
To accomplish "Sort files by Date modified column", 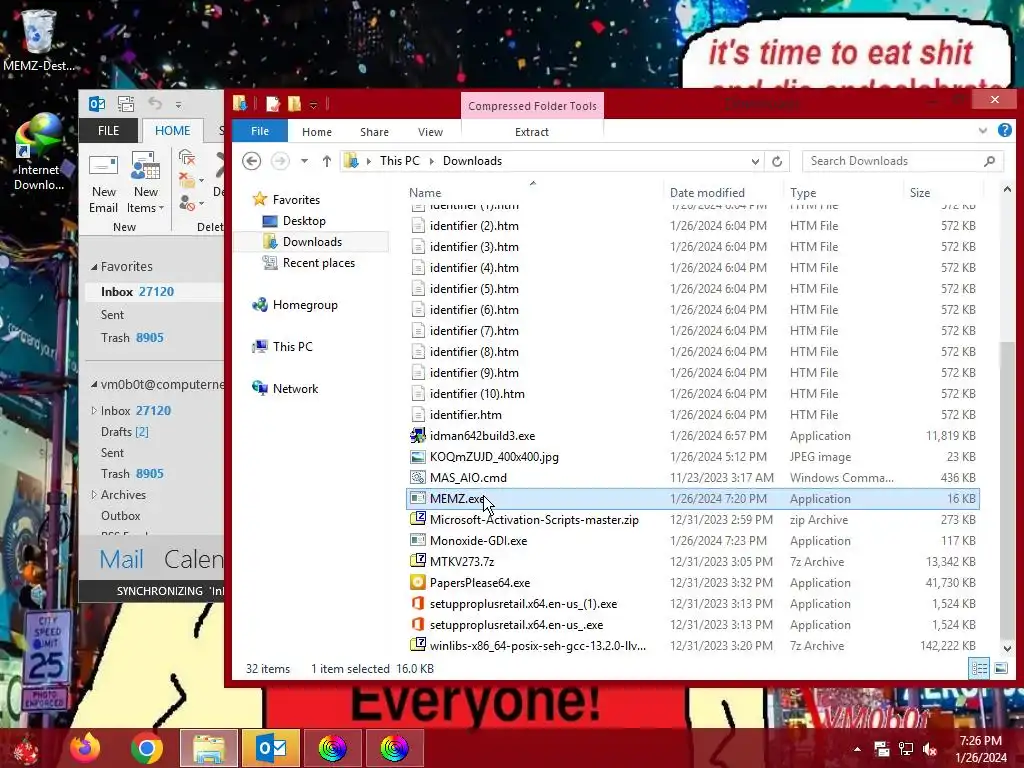I will [x=707, y=193].
